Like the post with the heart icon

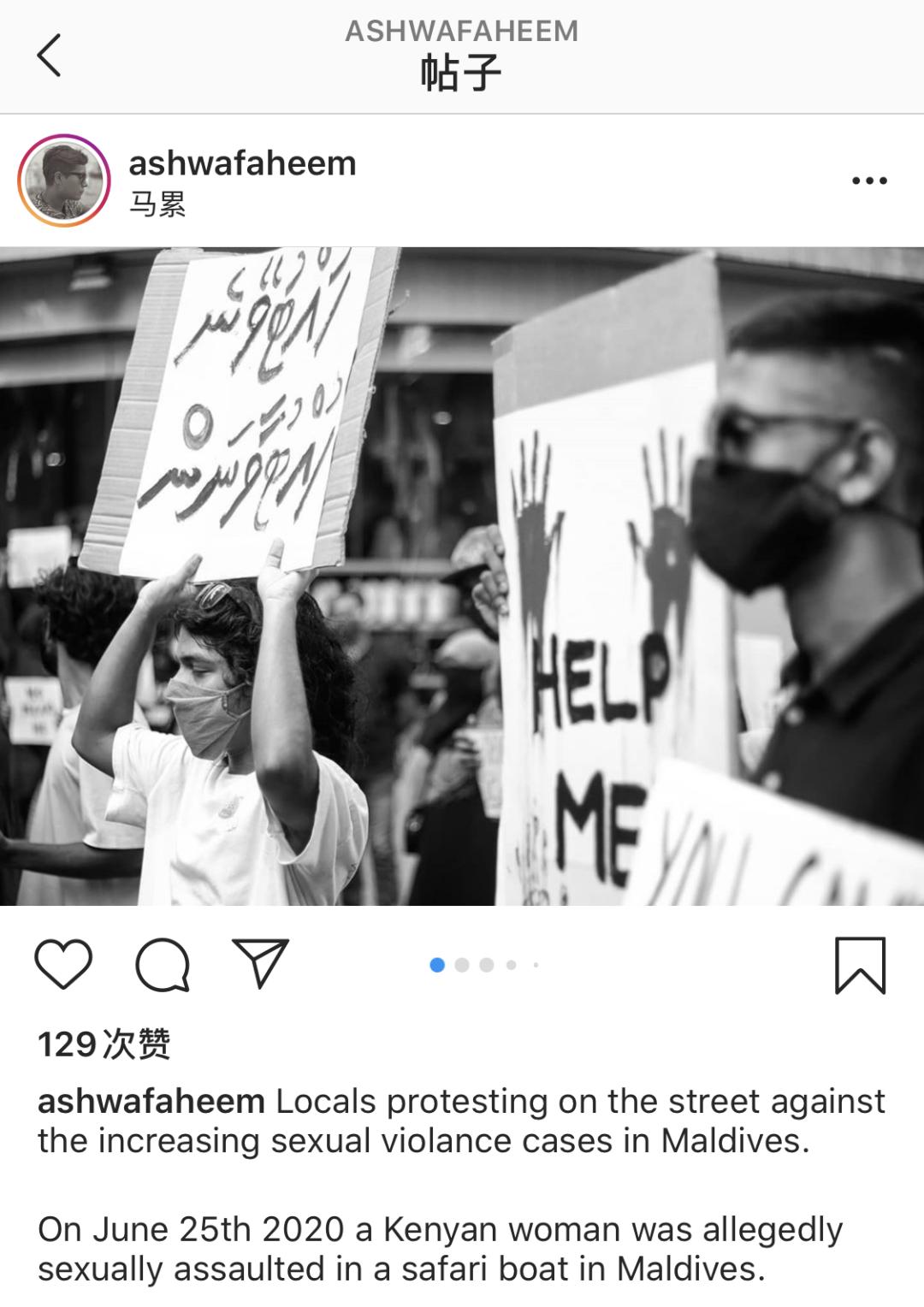coord(63,965)
